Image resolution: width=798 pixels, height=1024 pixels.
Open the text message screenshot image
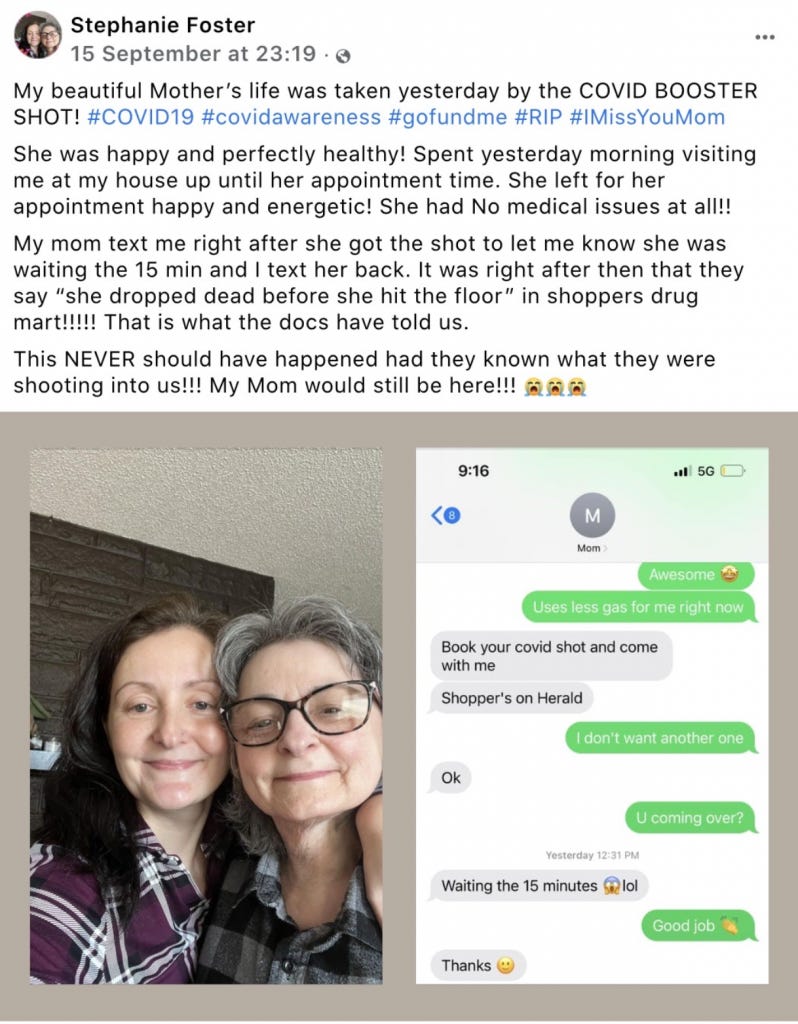592,716
